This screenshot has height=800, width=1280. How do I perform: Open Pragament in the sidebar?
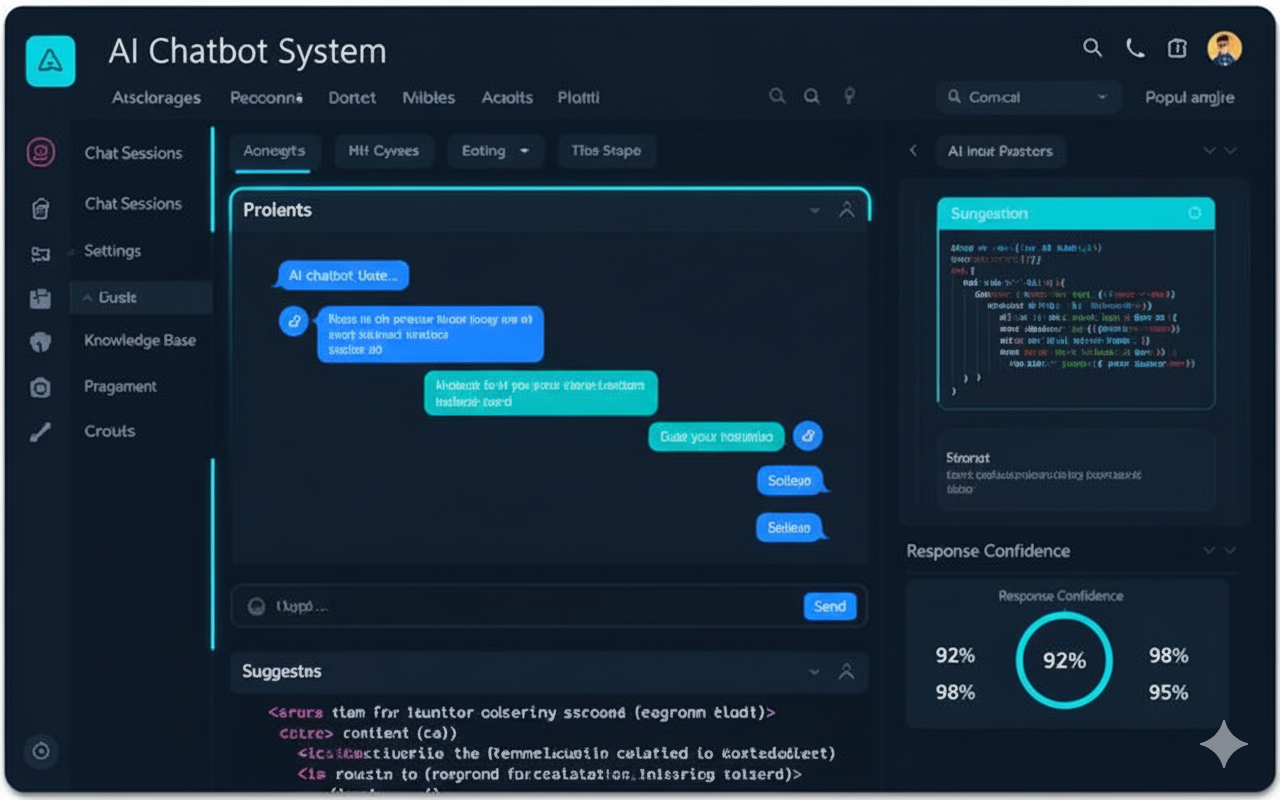[x=120, y=386]
